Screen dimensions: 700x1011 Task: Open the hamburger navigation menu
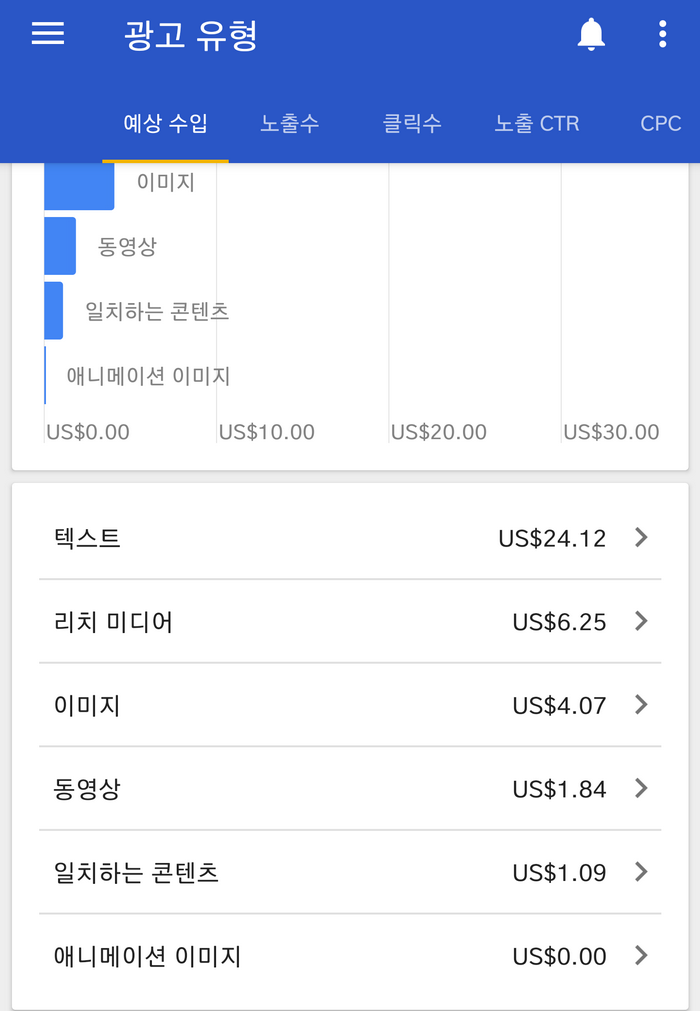pos(48,34)
